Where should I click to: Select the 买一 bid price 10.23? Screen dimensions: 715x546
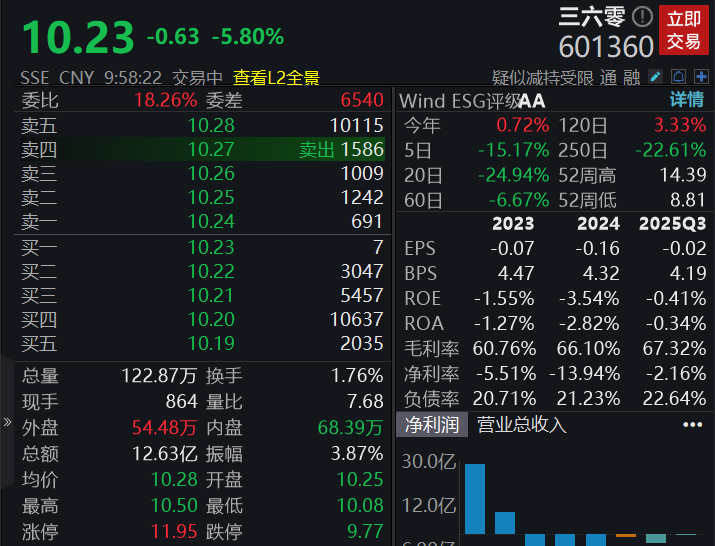click(211, 247)
